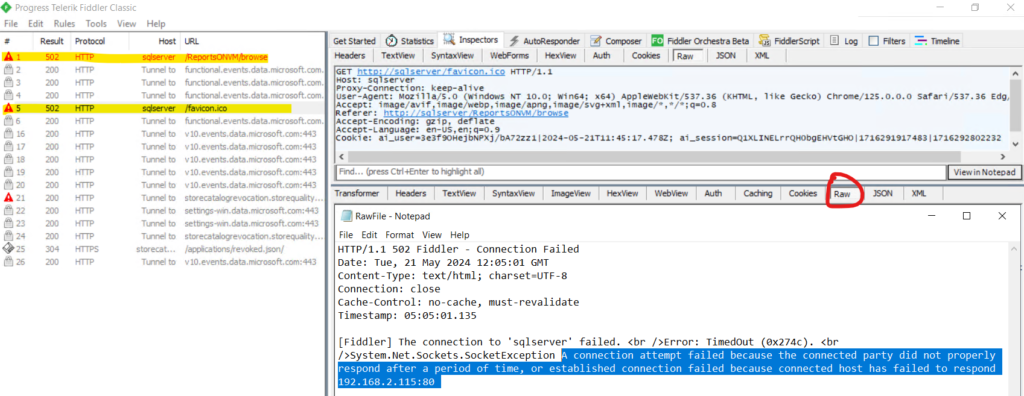The image size is (1024, 396).
Task: Minimize the RawFile Notepad window
Action: pyautogui.click(x=931, y=216)
